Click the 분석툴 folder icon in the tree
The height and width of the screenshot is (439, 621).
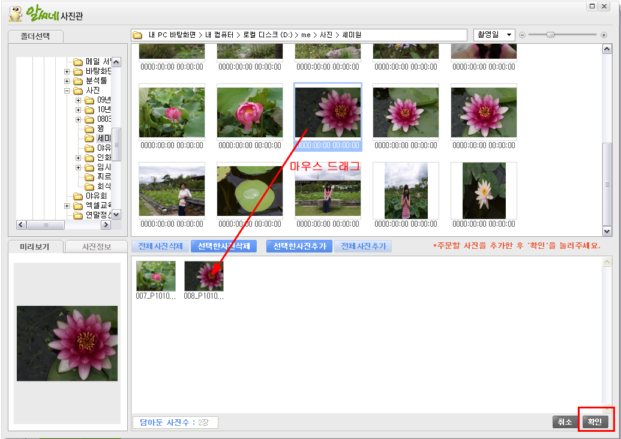[x=78, y=81]
